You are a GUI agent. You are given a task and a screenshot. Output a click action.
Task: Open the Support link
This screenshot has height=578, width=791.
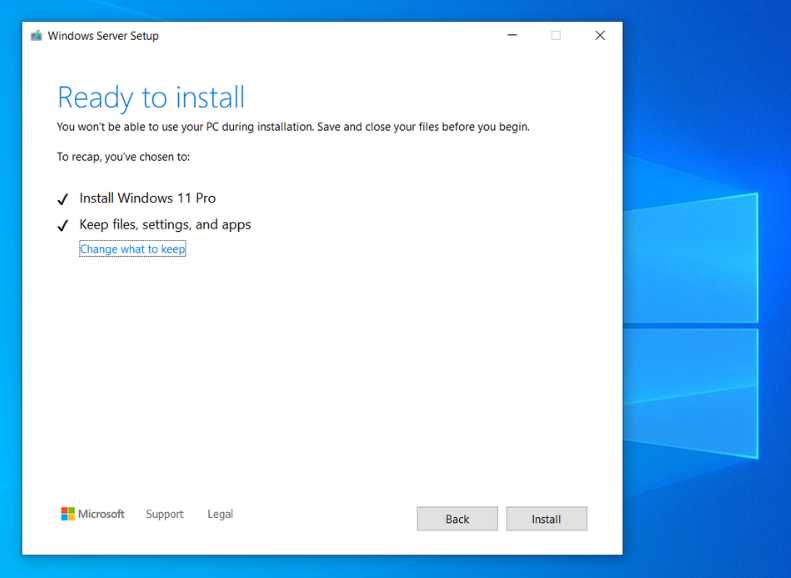[164, 514]
